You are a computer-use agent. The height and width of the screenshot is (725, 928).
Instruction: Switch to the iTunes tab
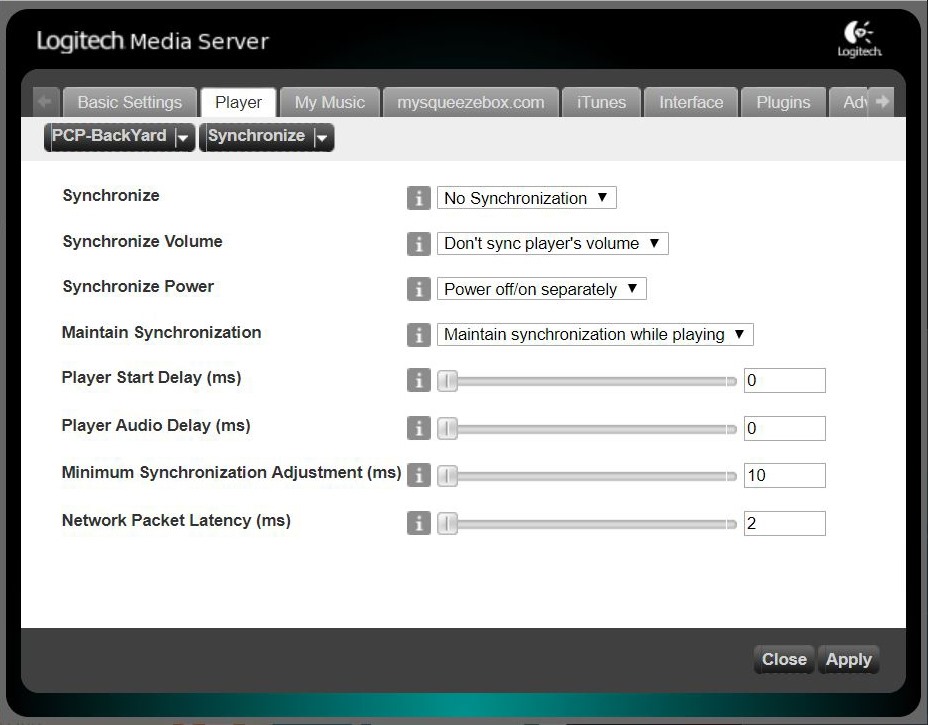click(601, 102)
